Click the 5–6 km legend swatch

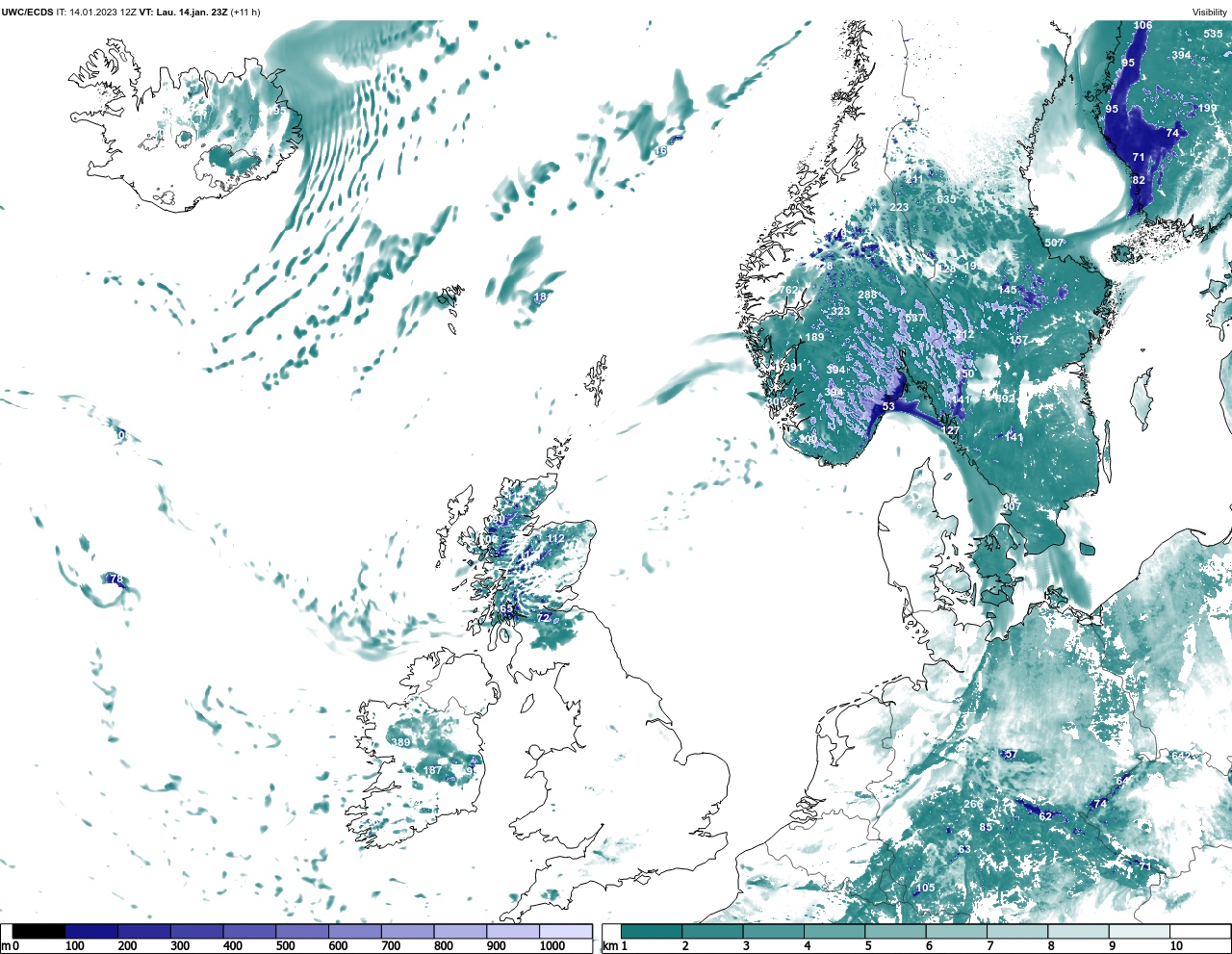(x=896, y=931)
